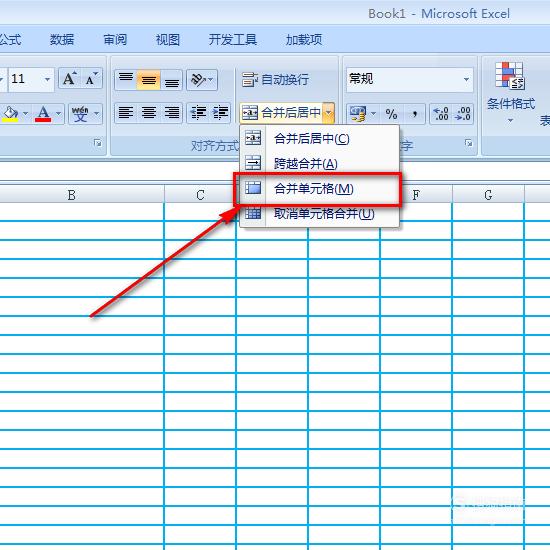Switch to the 开发工具 tab
550x550 pixels.
(x=233, y=40)
